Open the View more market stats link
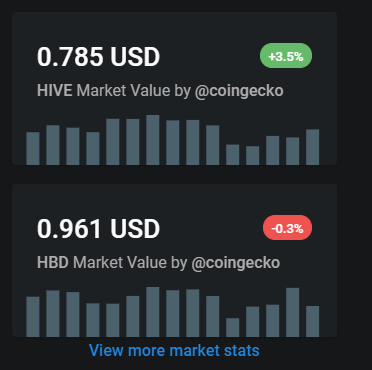Image resolution: width=372 pixels, height=370 pixels. [174, 351]
